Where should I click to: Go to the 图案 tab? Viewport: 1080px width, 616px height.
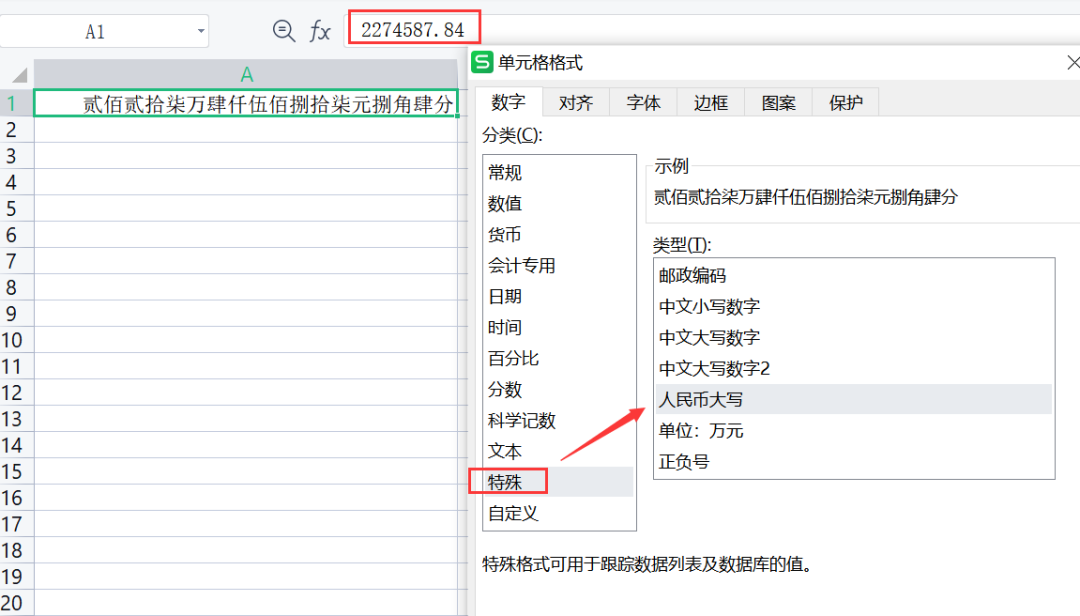778,103
